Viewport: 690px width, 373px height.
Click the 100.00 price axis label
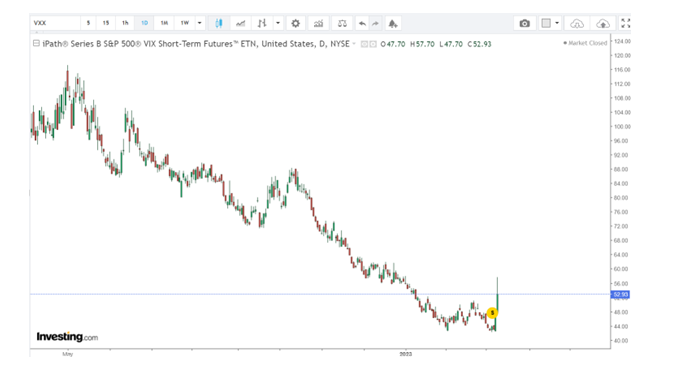(622, 127)
